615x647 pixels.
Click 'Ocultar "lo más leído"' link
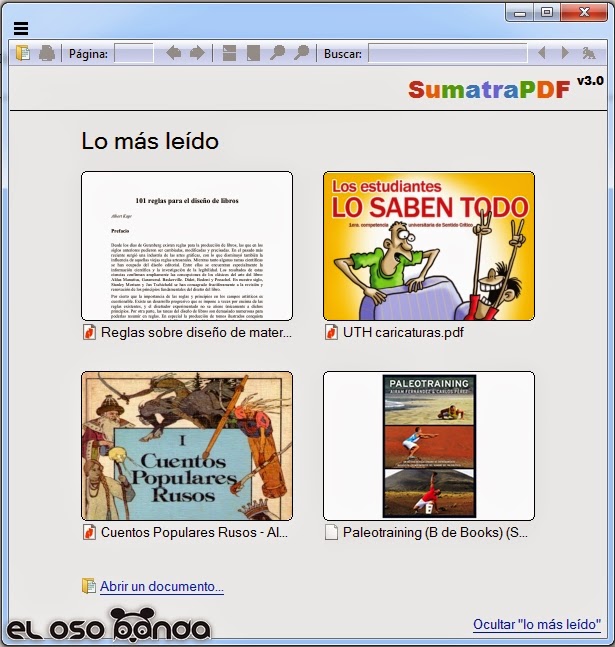(537, 624)
